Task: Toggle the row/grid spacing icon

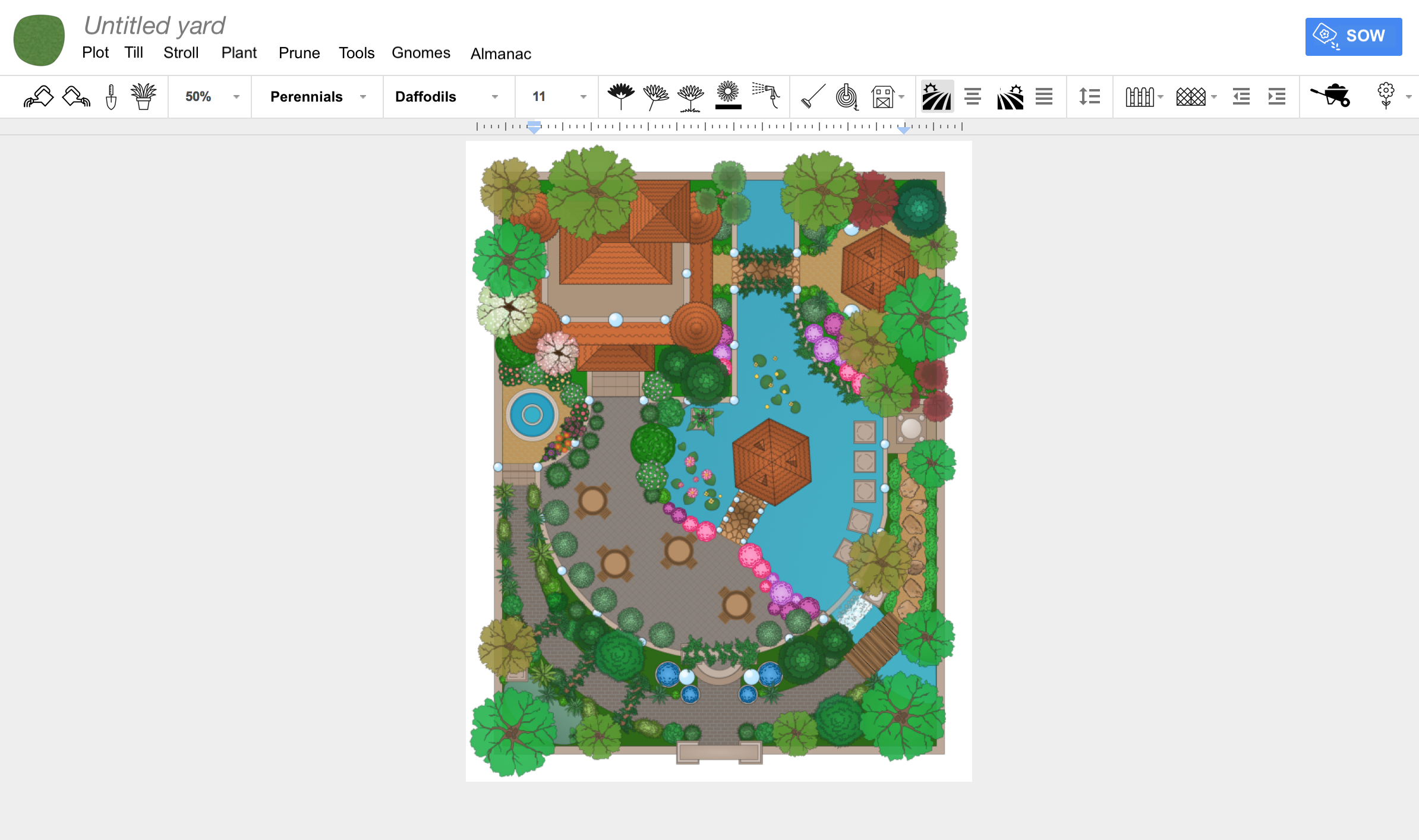Action: pyautogui.click(x=1089, y=96)
